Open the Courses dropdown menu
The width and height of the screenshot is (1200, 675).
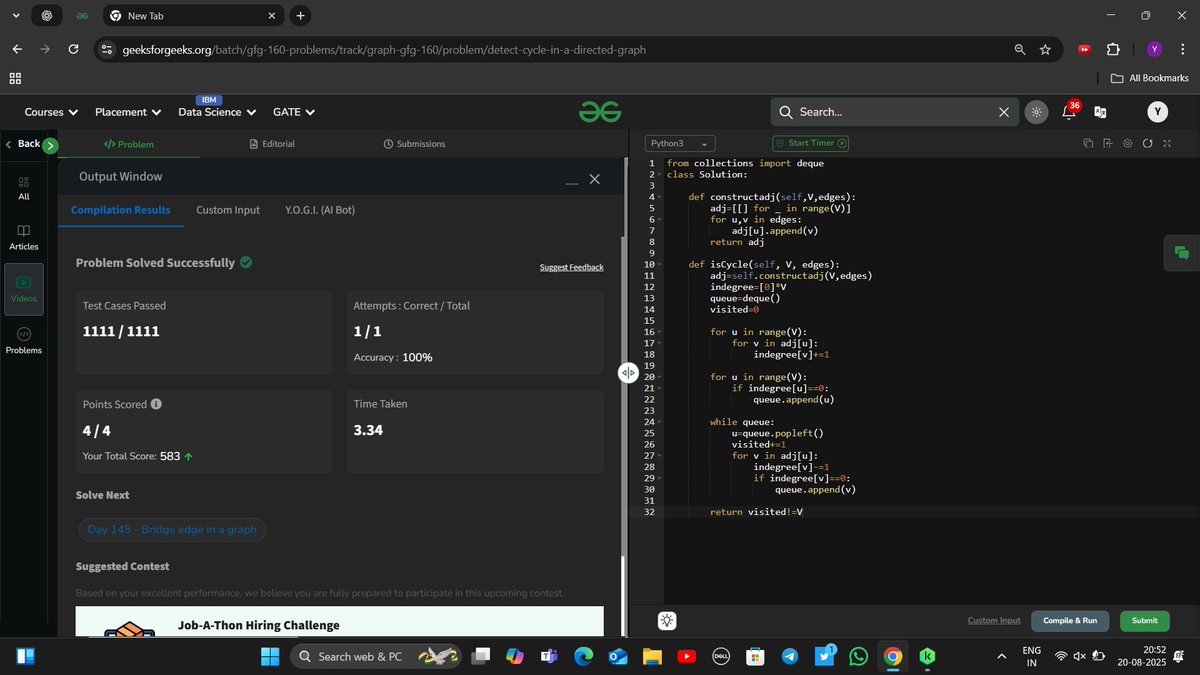point(52,112)
